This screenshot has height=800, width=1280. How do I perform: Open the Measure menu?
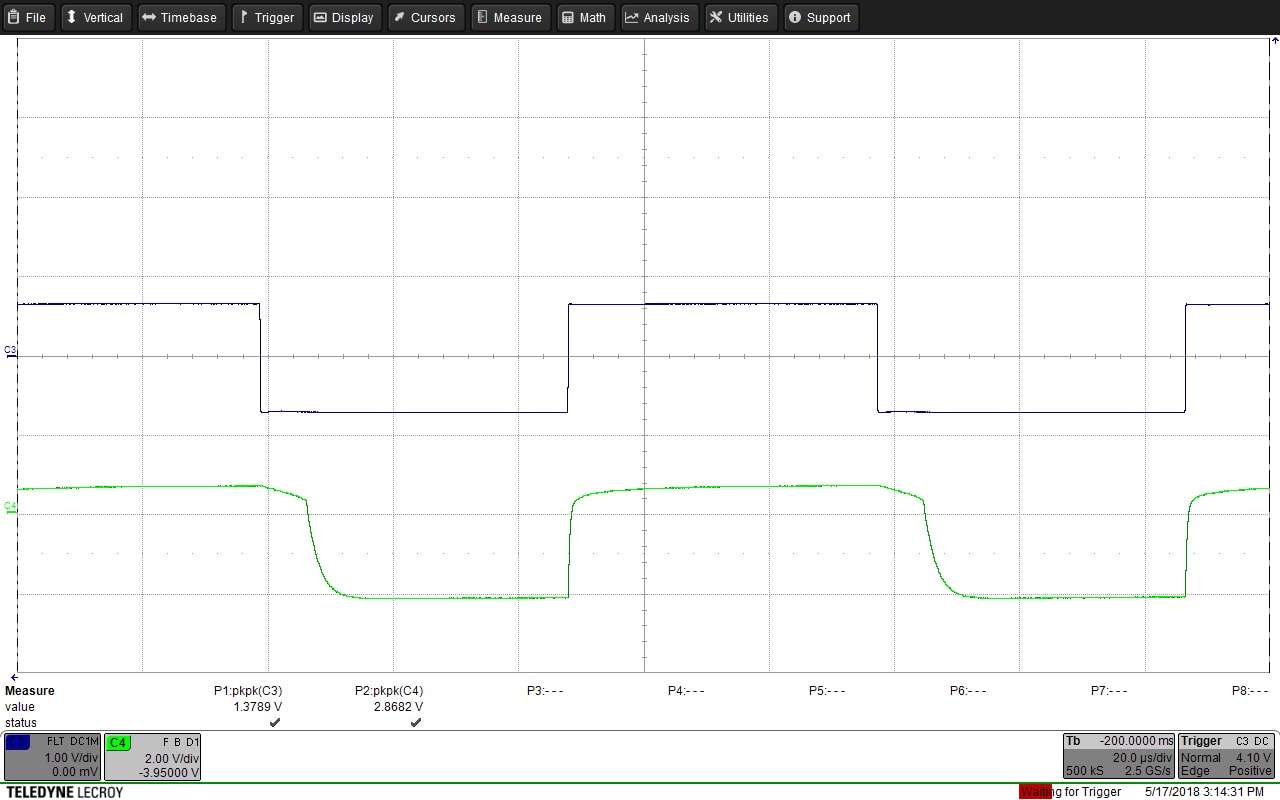[510, 17]
